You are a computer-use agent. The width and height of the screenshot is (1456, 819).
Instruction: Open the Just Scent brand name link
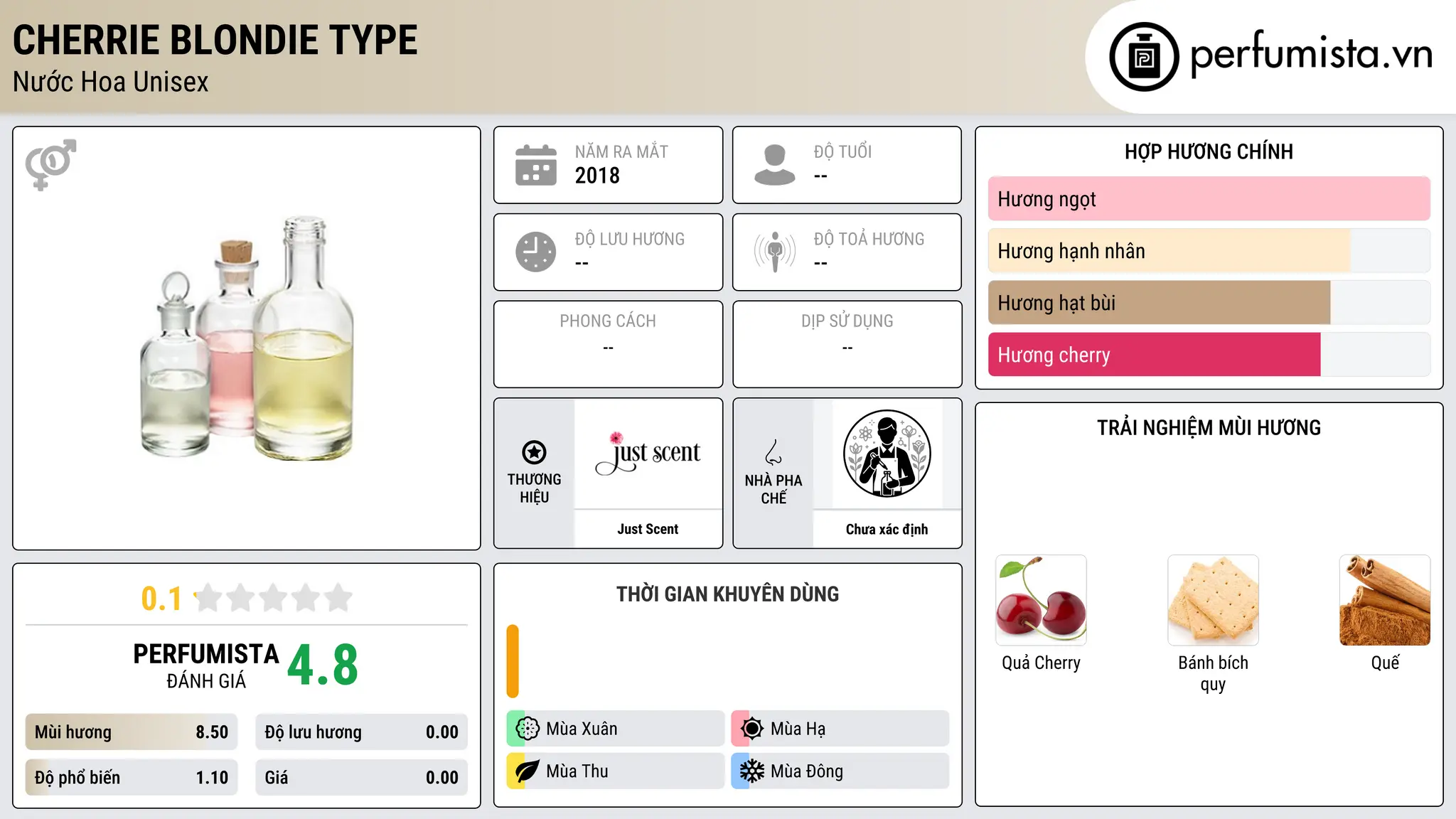648,529
